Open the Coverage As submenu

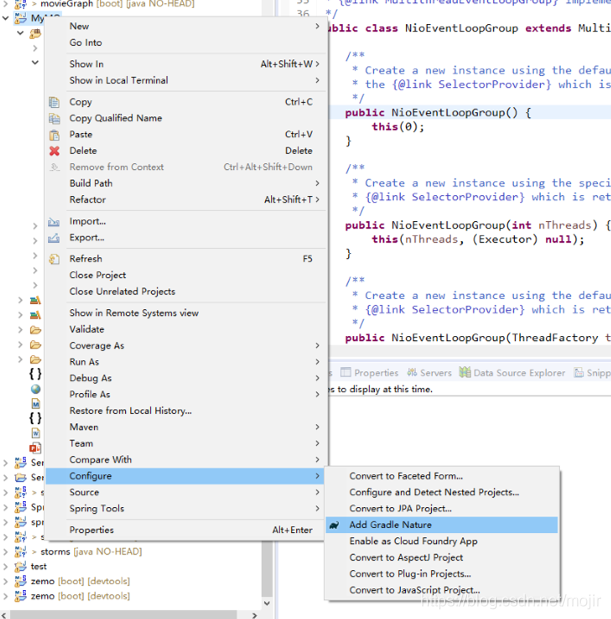pos(186,346)
